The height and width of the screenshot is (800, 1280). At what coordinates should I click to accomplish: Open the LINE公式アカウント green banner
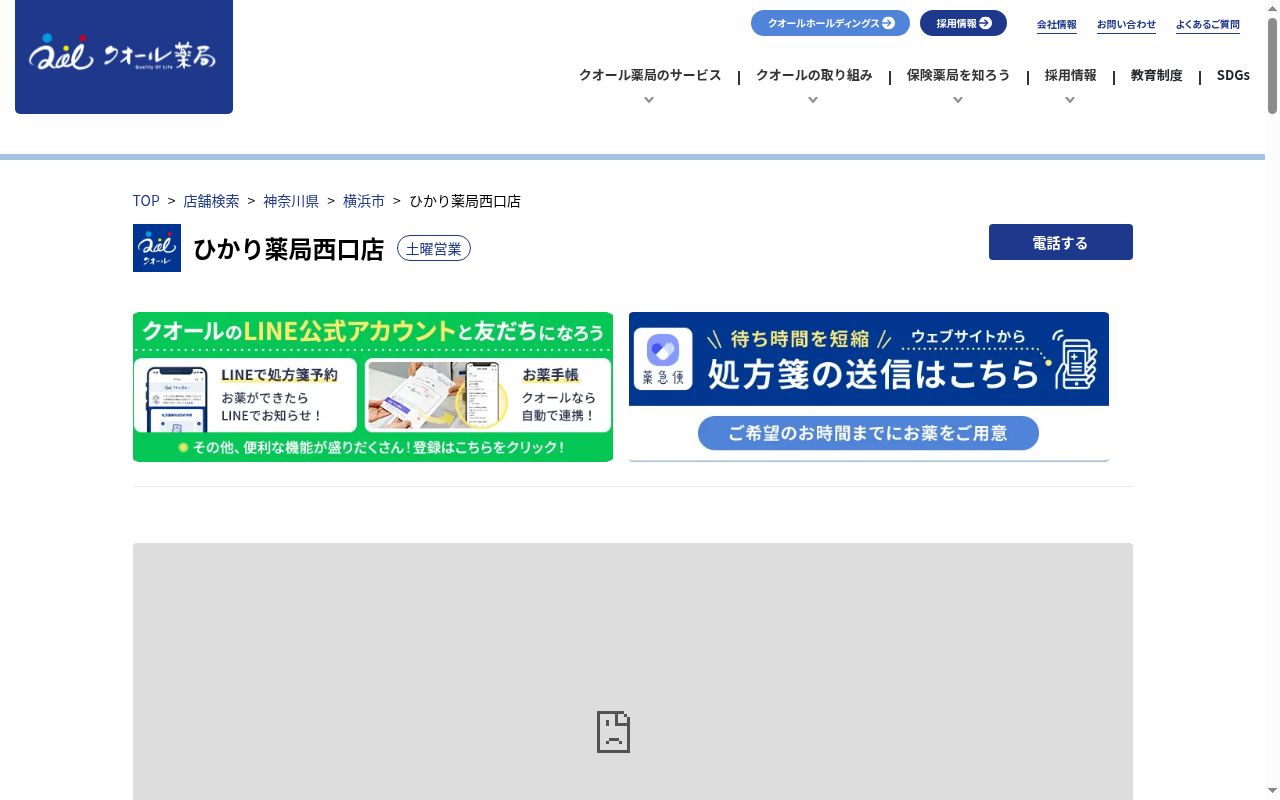(x=373, y=387)
